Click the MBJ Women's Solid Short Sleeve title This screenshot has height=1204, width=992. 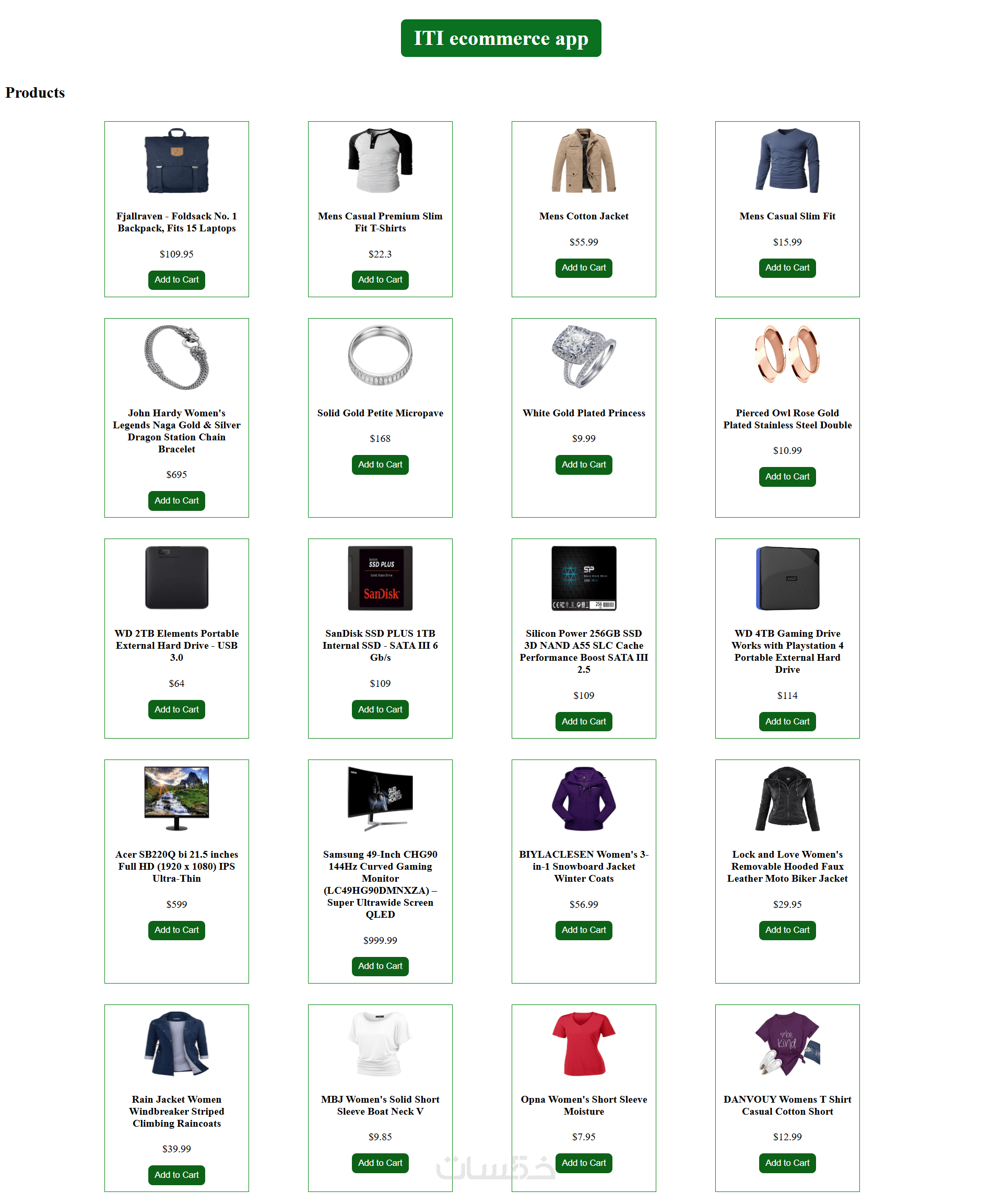380,1105
